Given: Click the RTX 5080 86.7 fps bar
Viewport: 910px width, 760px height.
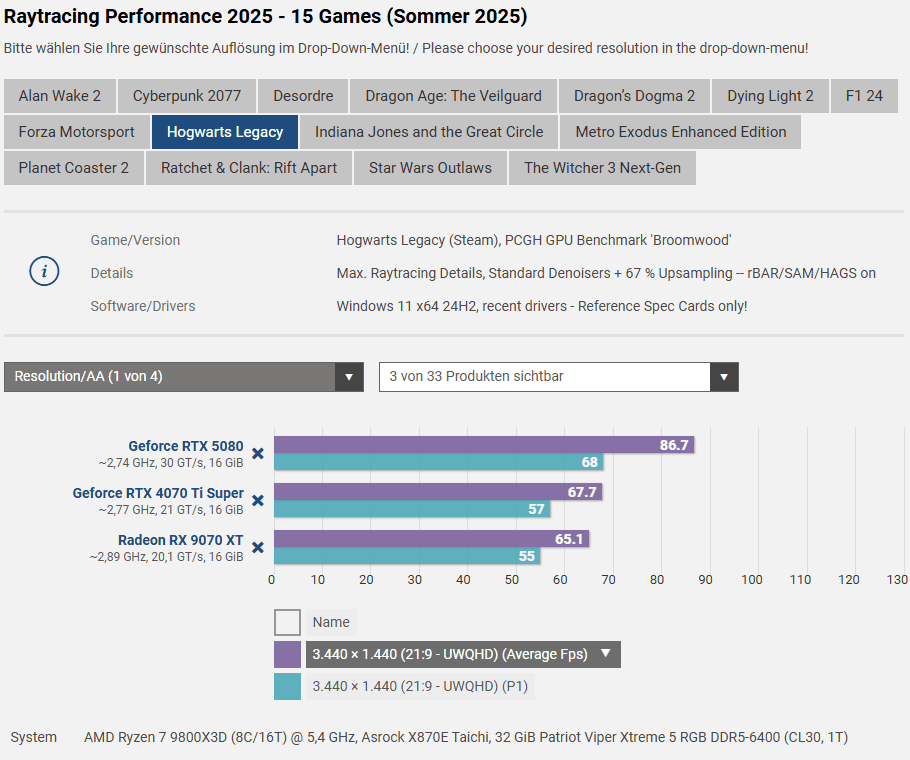Looking at the screenshot, I should [483, 445].
